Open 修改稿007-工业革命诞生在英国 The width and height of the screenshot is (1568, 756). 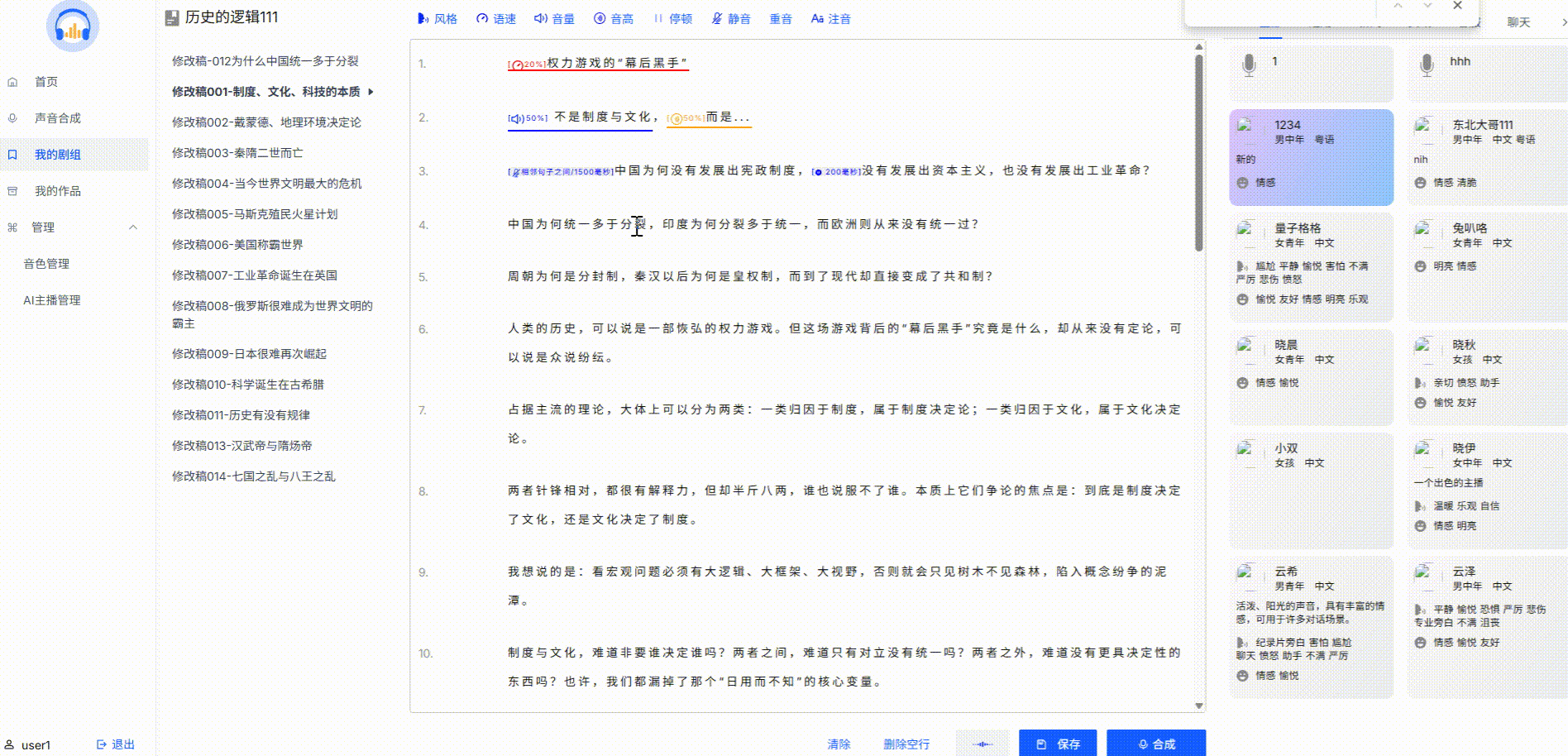pyautogui.click(x=255, y=275)
